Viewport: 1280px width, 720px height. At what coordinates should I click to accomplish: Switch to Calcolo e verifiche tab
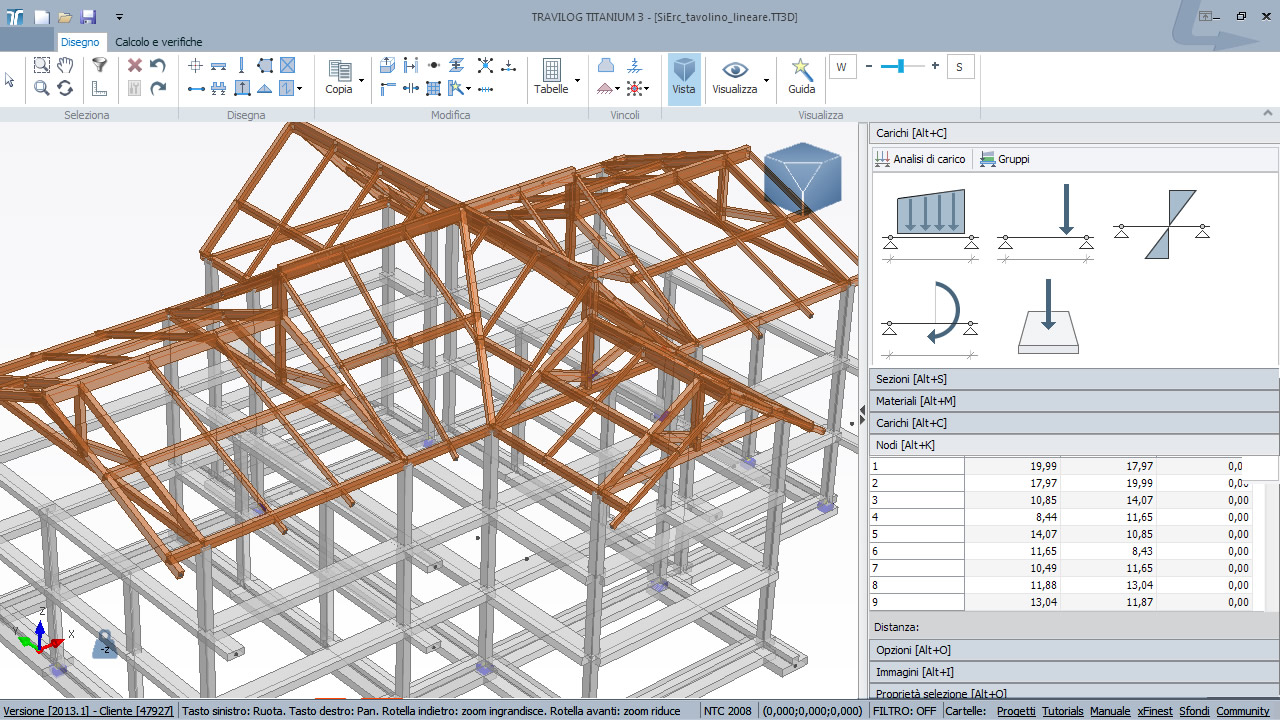[158, 42]
